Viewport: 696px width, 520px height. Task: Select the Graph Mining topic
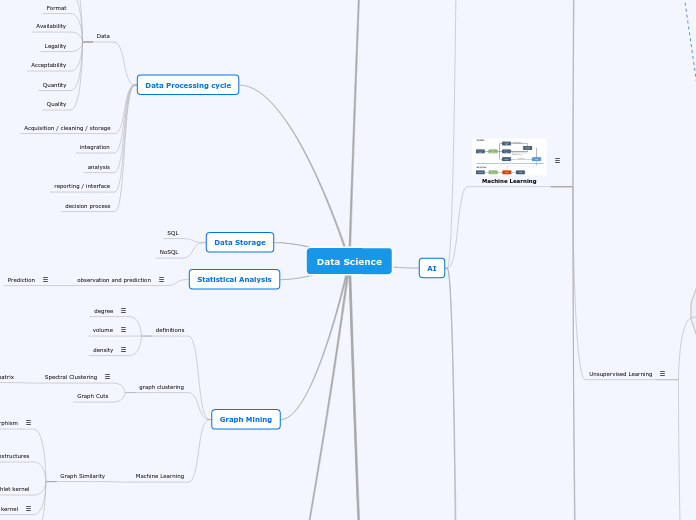coord(246,420)
